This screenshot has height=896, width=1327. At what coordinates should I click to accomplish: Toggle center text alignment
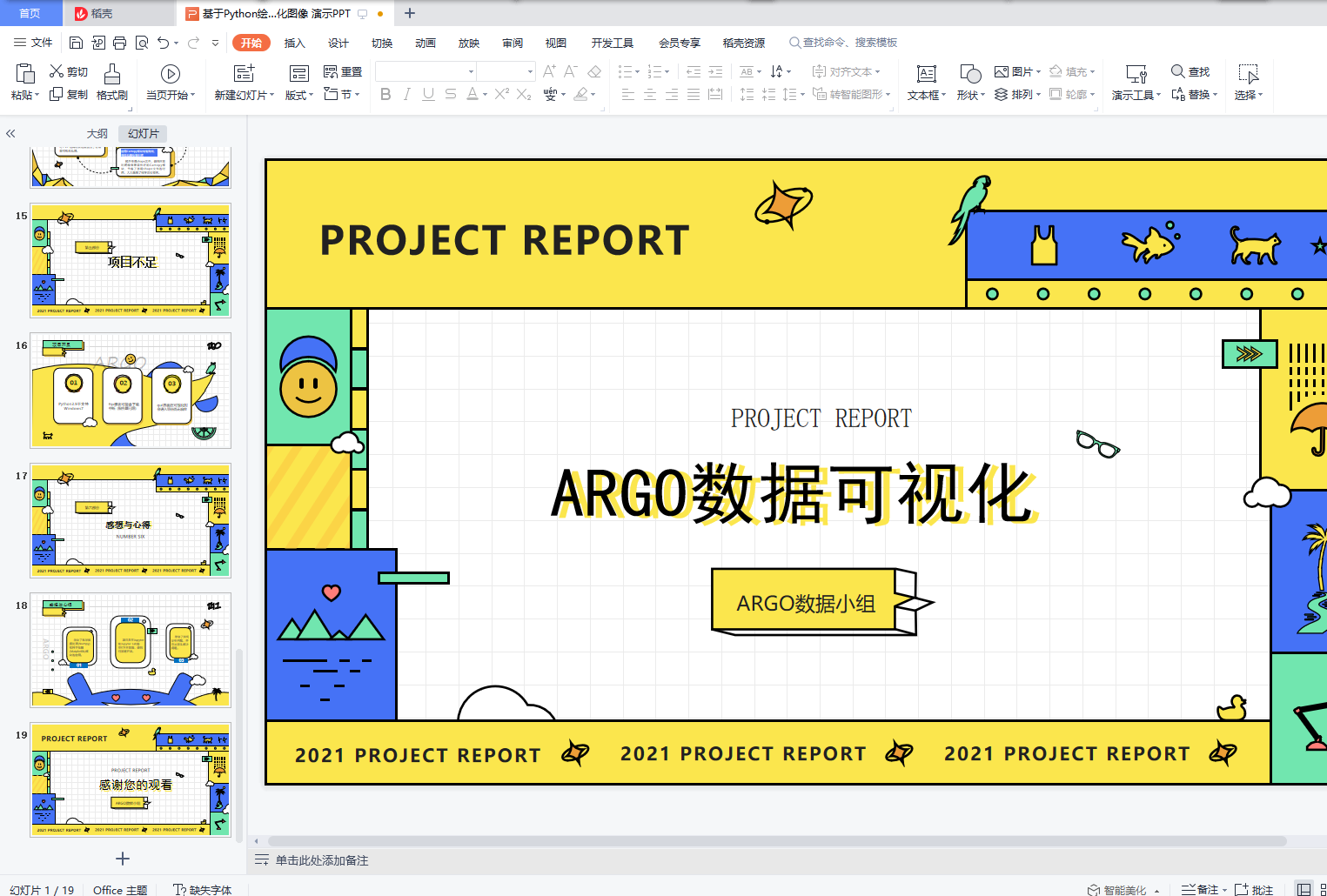click(650, 94)
